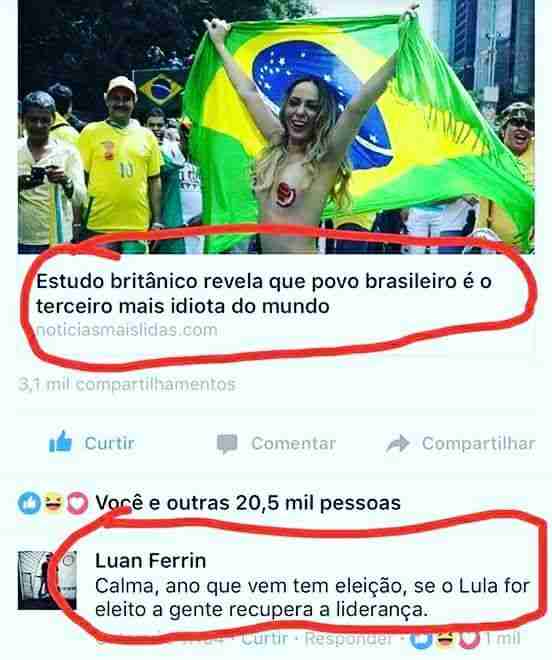Visit the noticiasmaislidas.com source link
Image resolution: width=552 pixels, height=660 pixels.
click(127, 330)
